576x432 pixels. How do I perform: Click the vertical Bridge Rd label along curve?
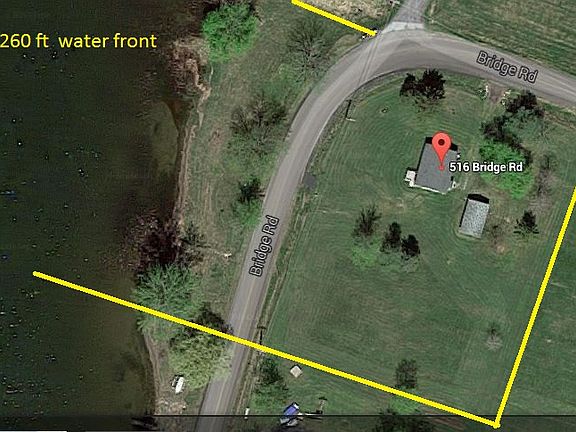coord(264,246)
